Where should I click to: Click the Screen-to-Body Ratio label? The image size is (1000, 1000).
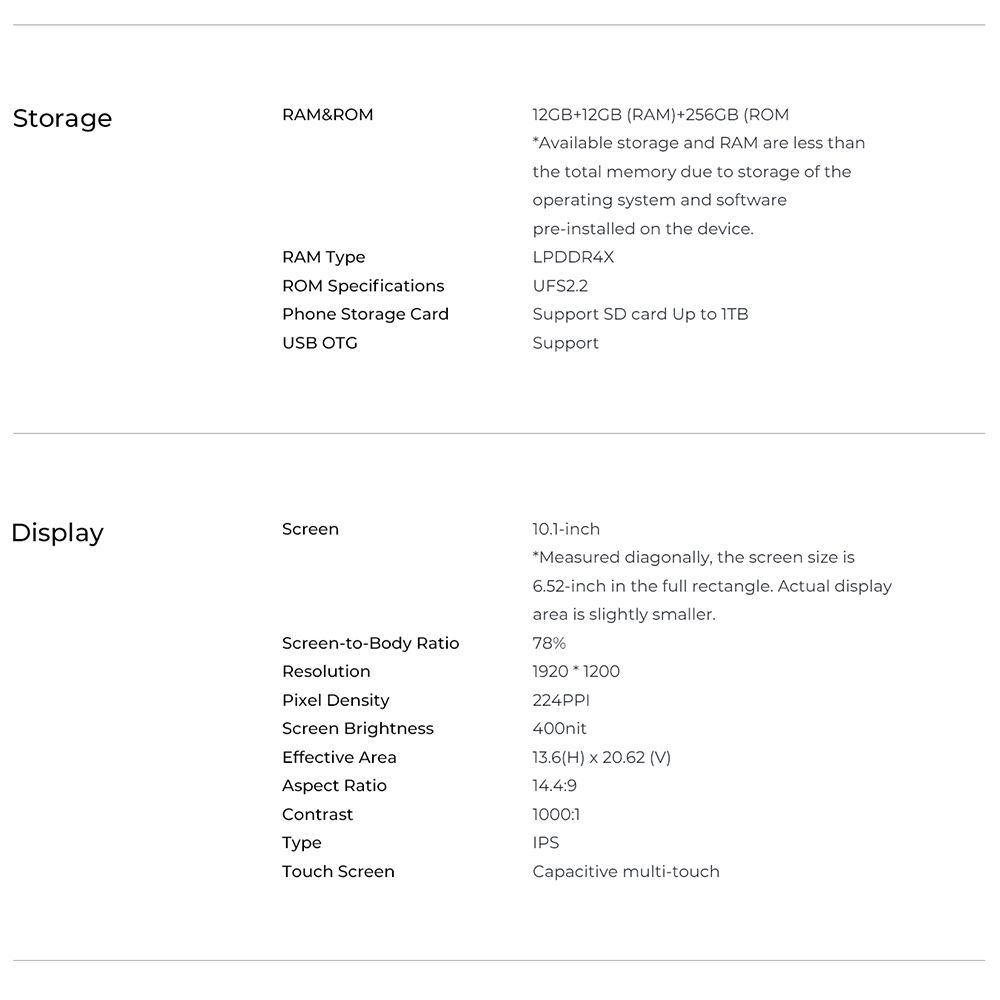(x=370, y=643)
